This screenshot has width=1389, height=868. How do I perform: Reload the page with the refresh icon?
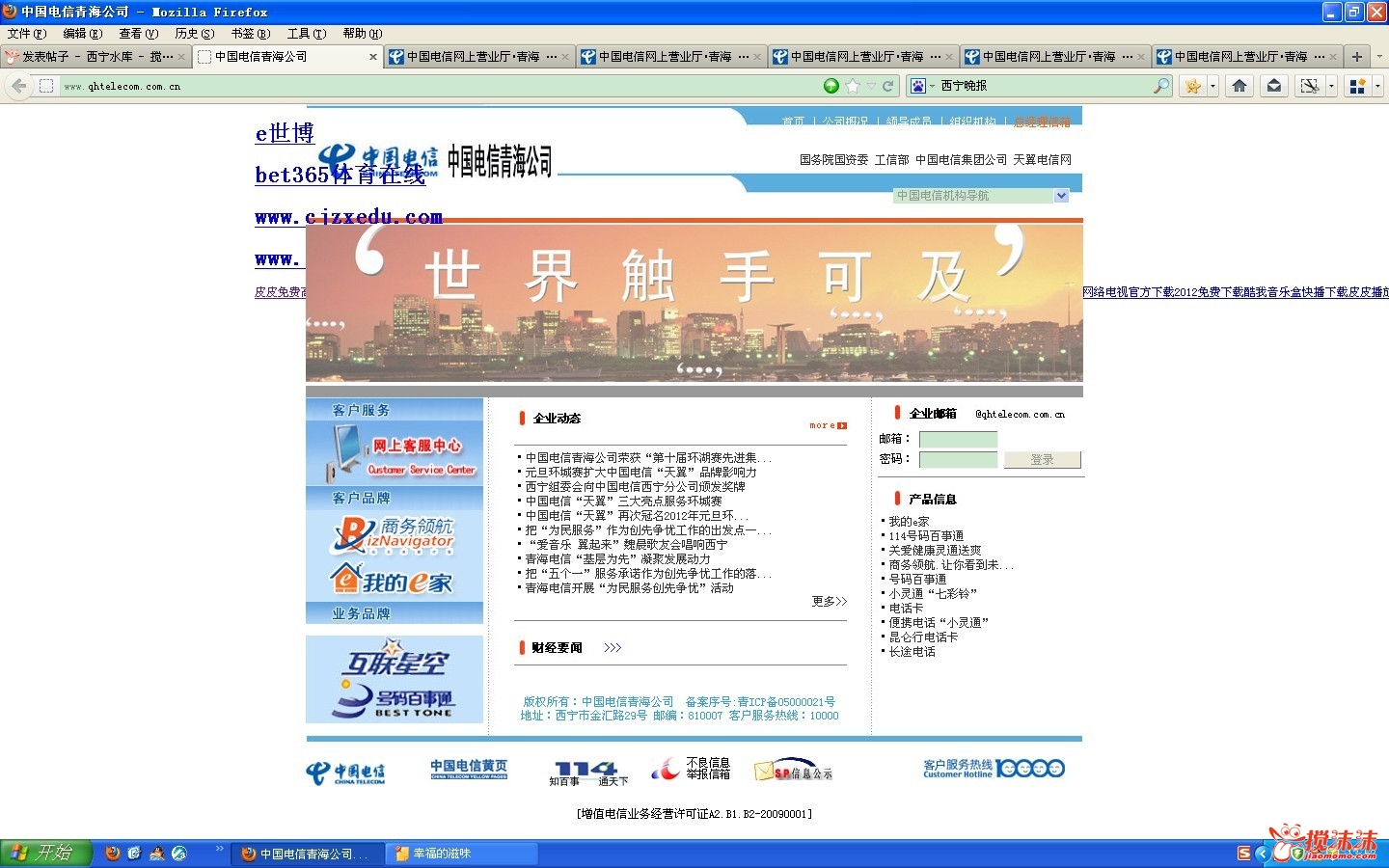[x=887, y=86]
